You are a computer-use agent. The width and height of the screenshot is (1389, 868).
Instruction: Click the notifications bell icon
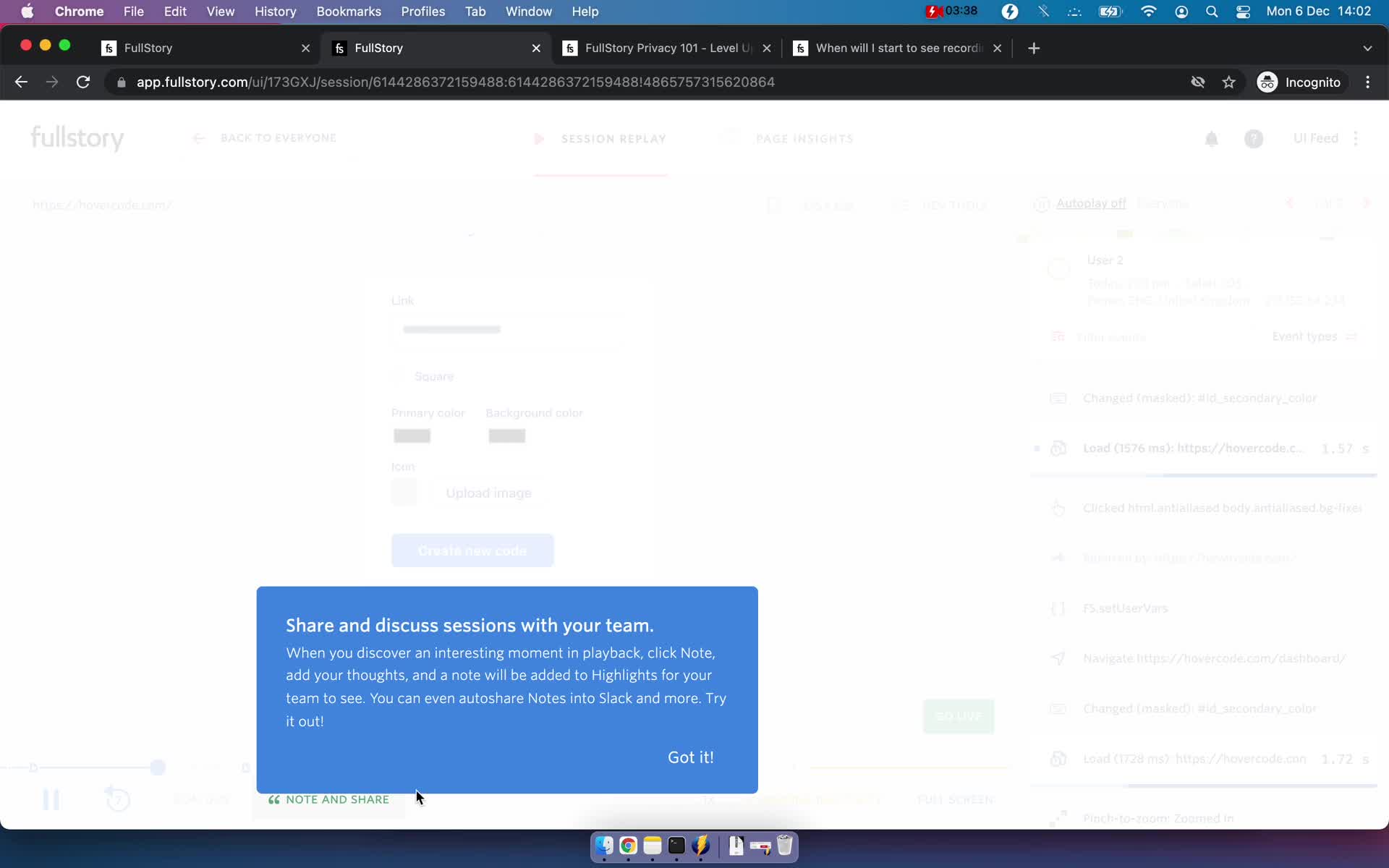pyautogui.click(x=1212, y=138)
